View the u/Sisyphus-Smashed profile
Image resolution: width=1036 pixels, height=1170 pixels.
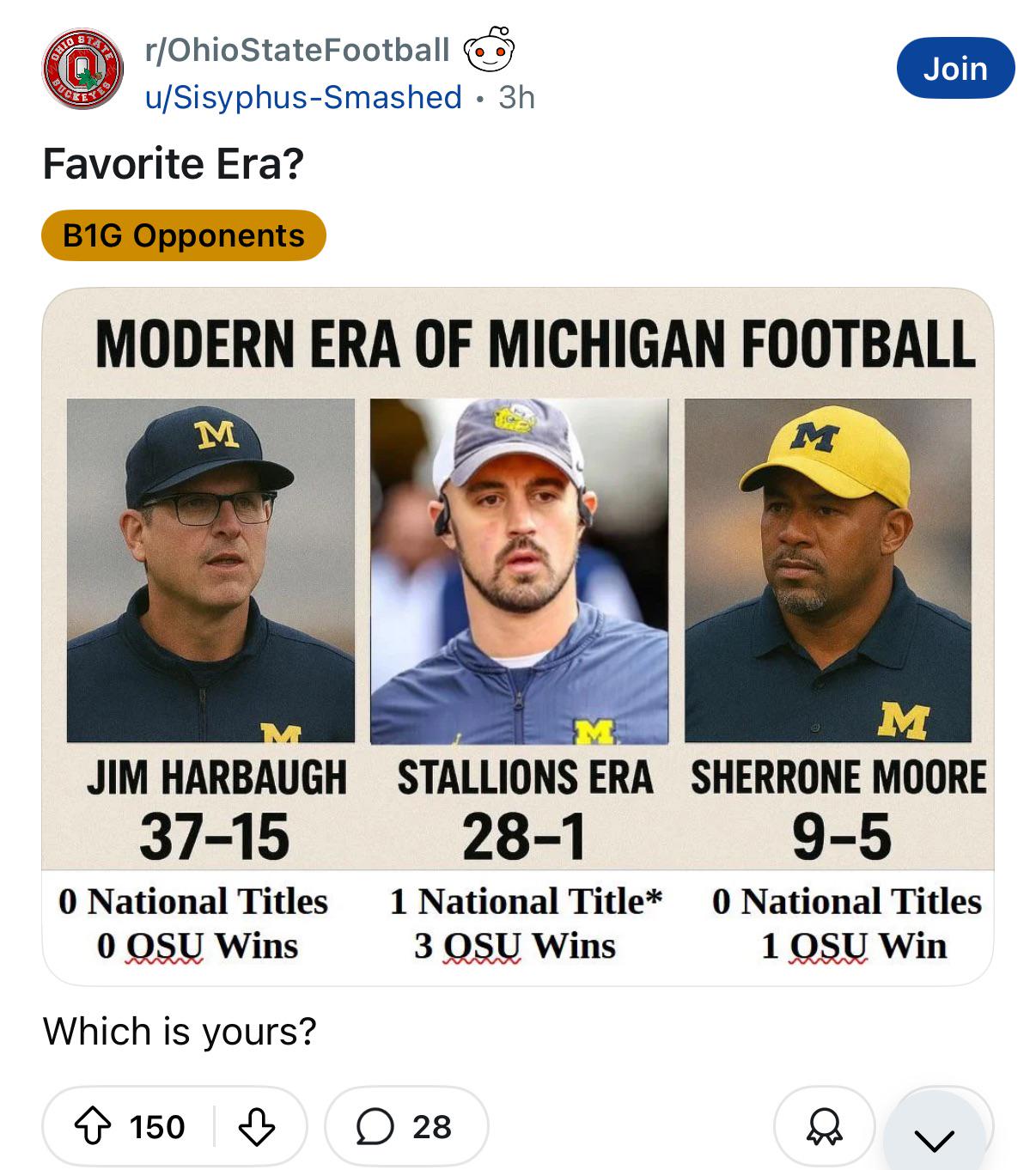tap(303, 97)
